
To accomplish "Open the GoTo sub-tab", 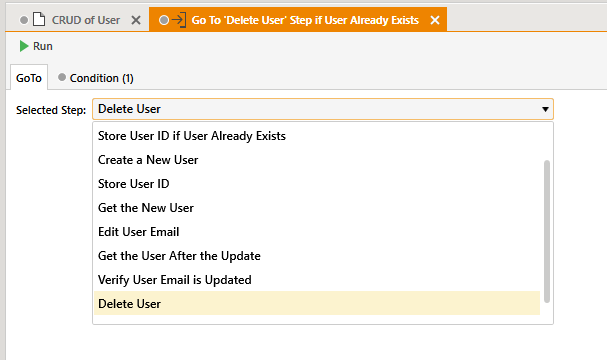I will tap(29, 78).
